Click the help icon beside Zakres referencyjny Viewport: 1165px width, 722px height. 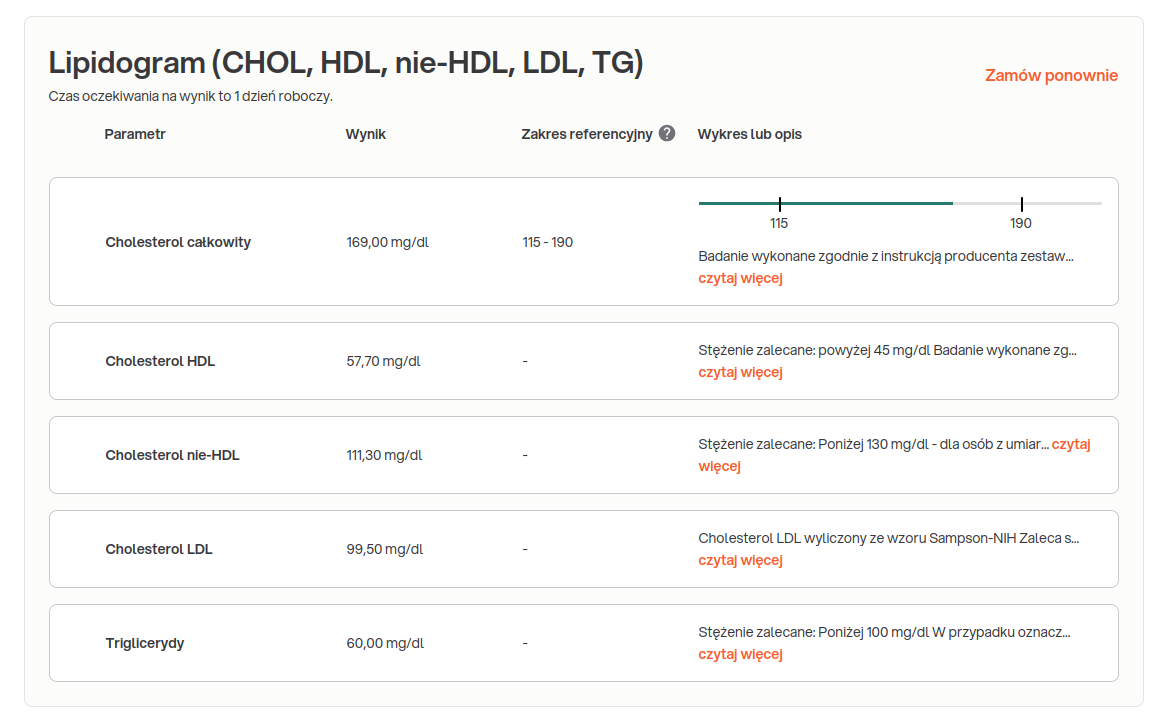pyautogui.click(x=667, y=134)
